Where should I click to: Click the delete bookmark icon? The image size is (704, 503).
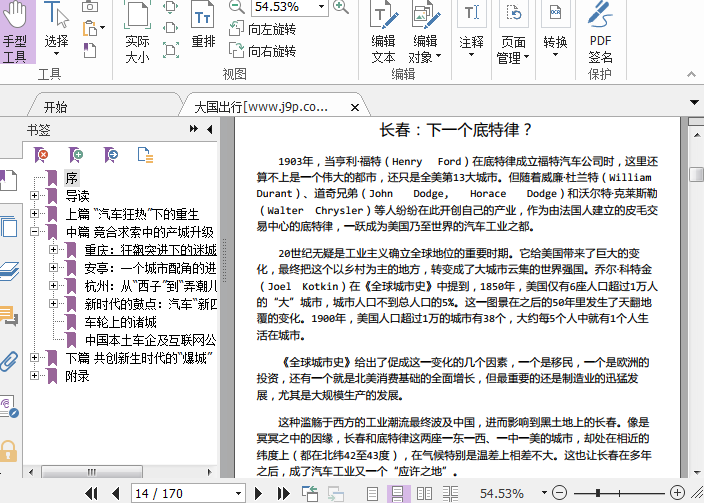(41, 155)
